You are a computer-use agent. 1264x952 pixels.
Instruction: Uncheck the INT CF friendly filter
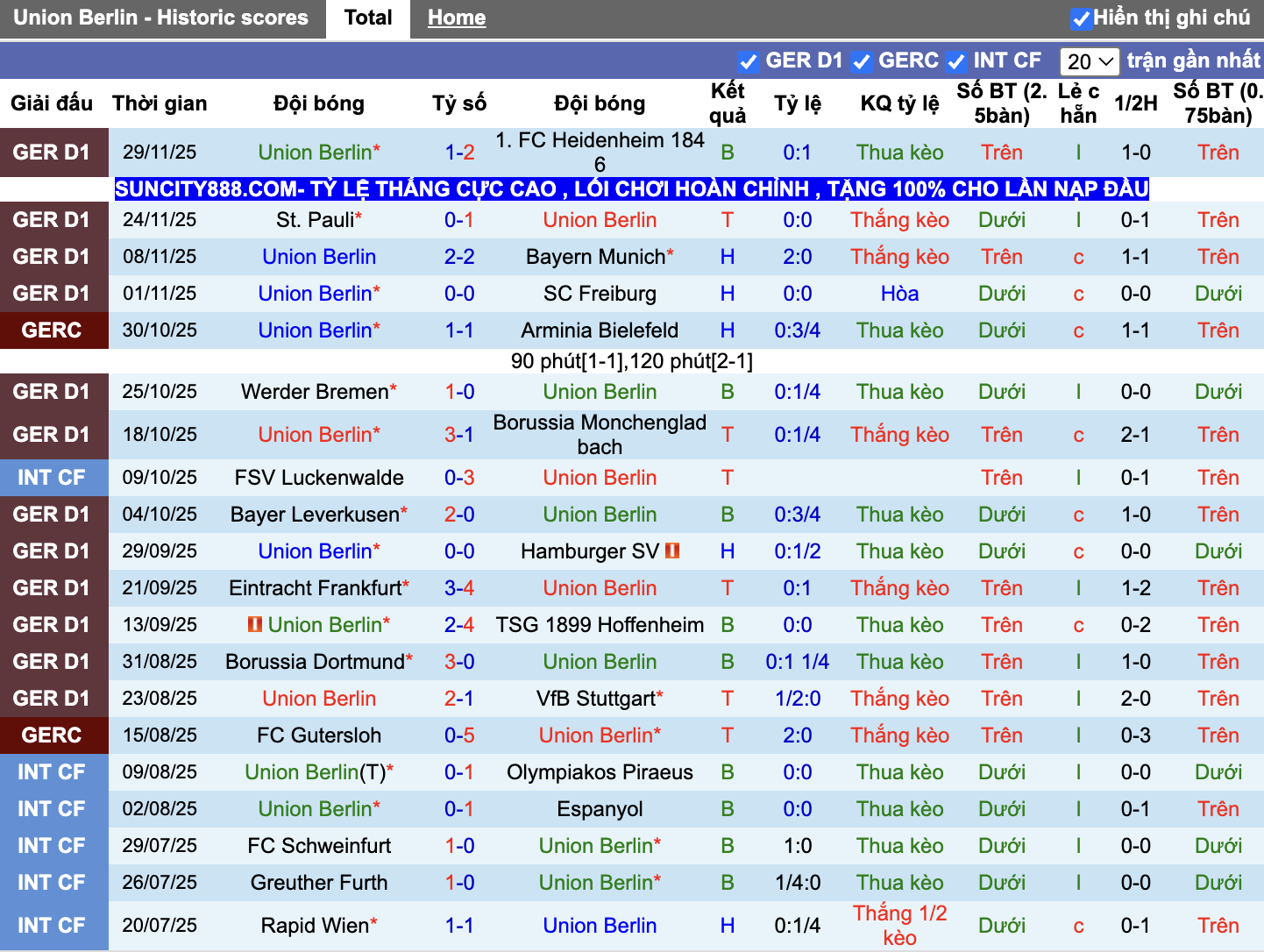955,61
